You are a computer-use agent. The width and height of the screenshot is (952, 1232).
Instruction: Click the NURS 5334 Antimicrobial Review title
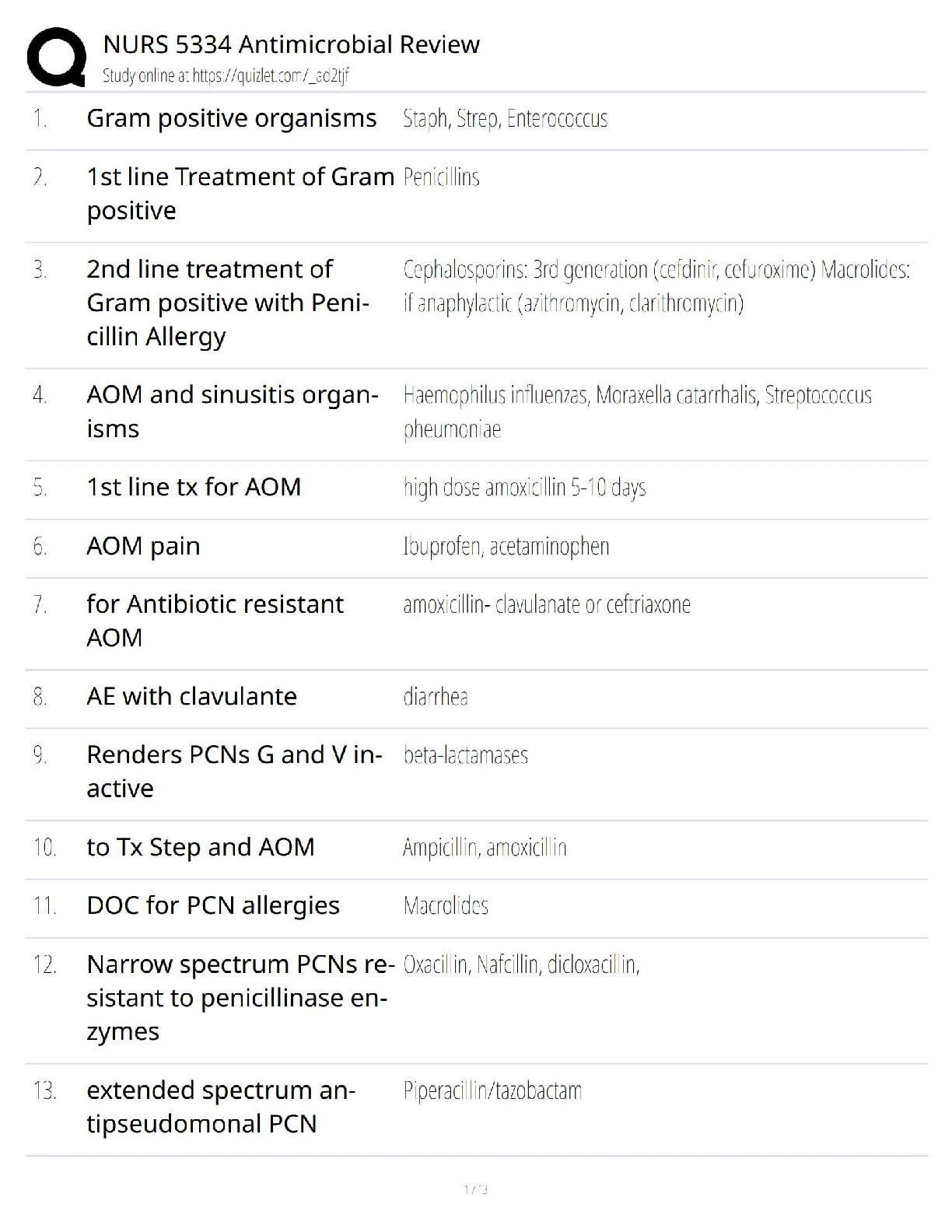click(x=291, y=44)
